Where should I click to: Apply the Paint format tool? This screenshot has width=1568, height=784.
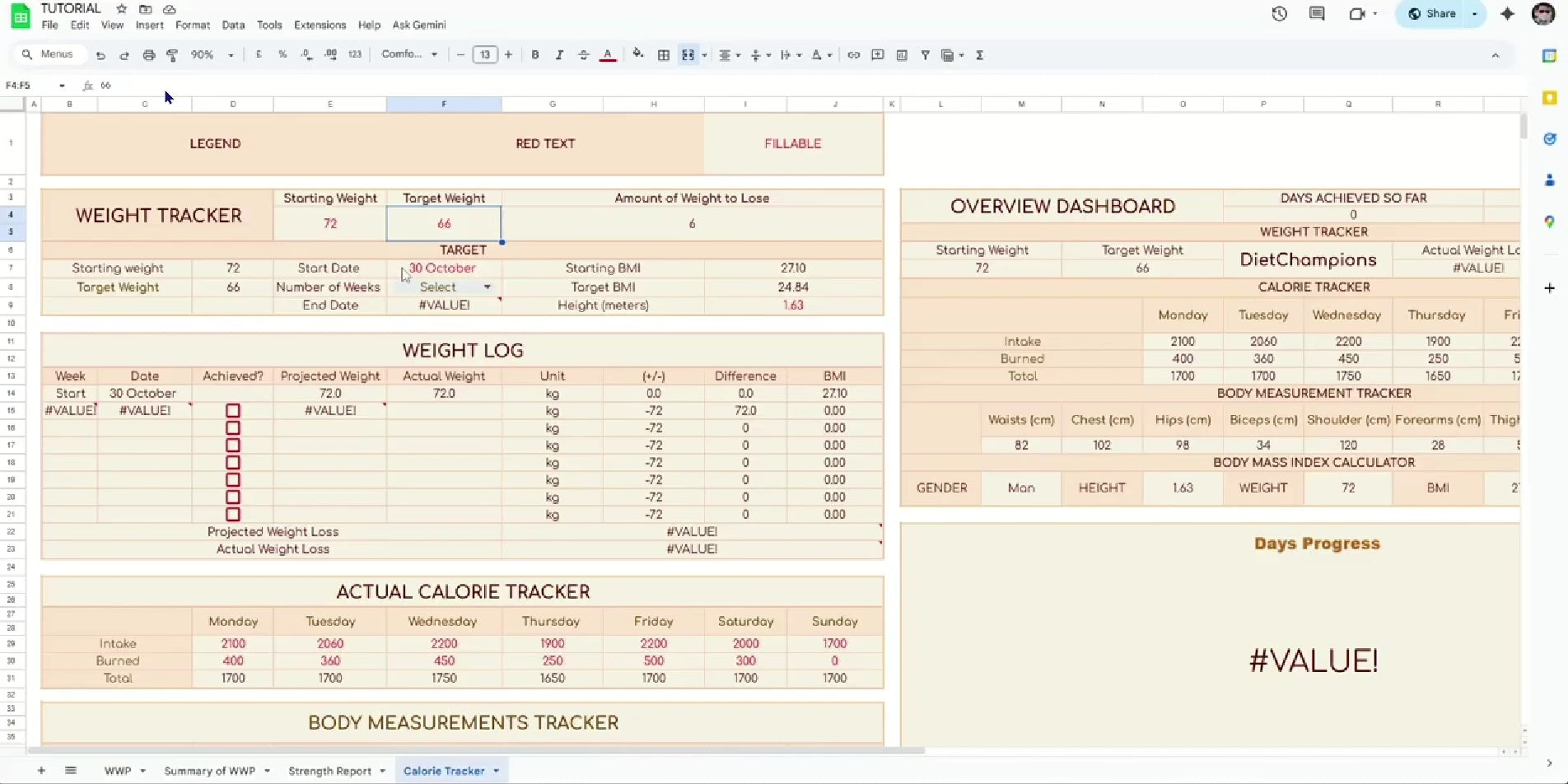coord(172,54)
